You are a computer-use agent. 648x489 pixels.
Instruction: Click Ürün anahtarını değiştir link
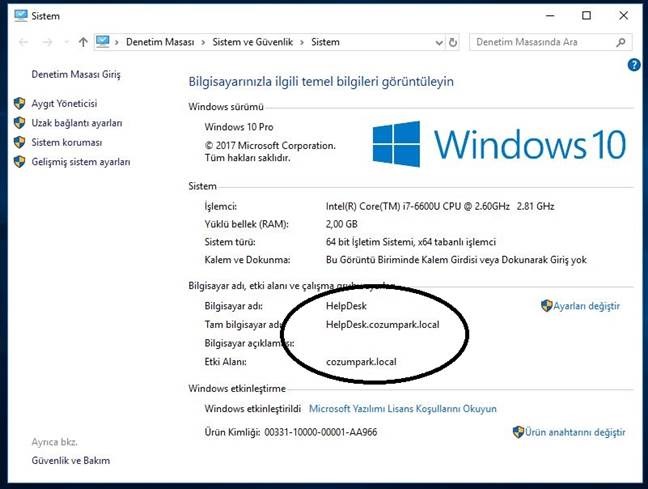tap(575, 432)
